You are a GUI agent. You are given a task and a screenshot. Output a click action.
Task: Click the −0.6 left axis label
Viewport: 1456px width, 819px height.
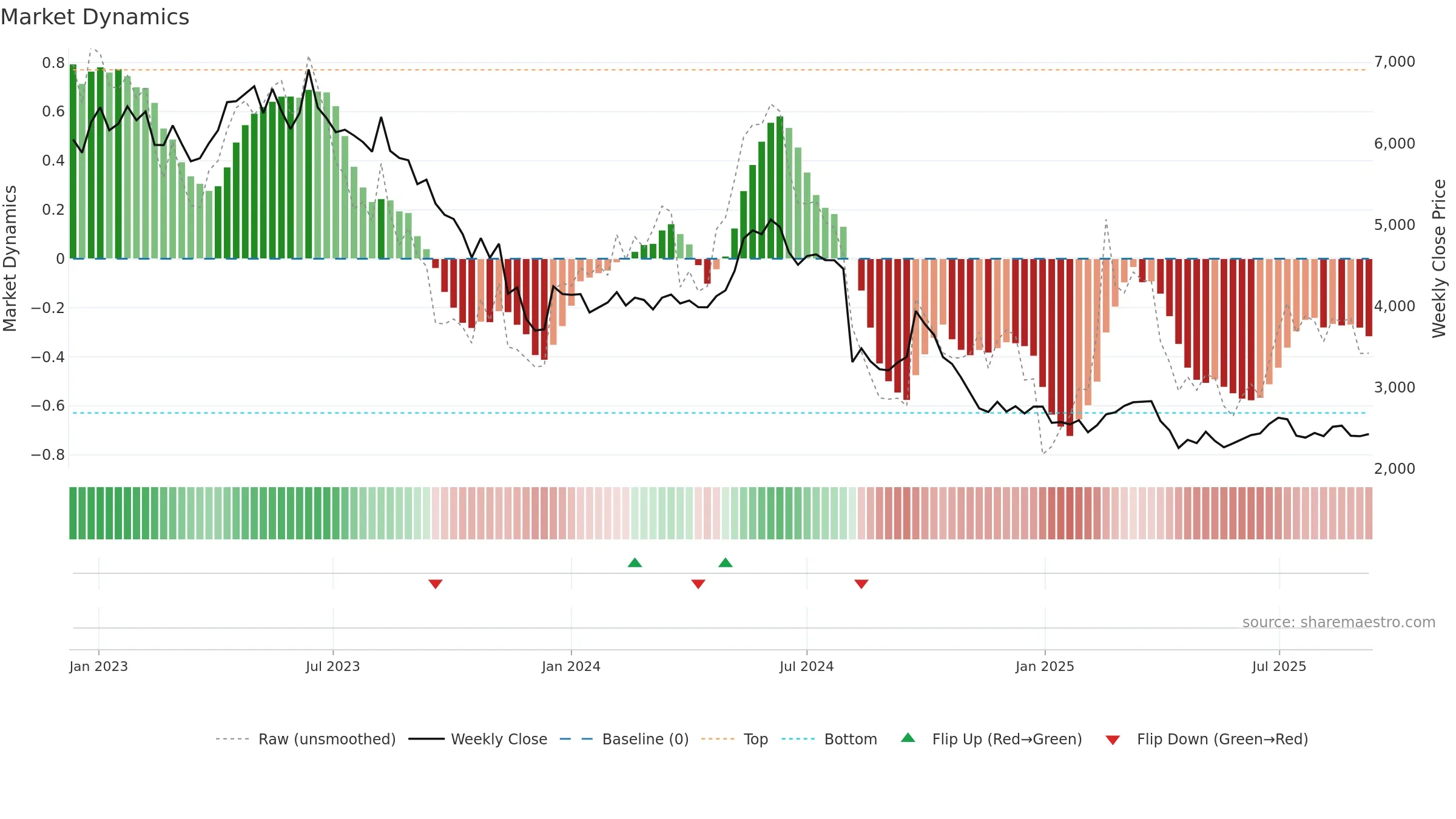point(47,406)
